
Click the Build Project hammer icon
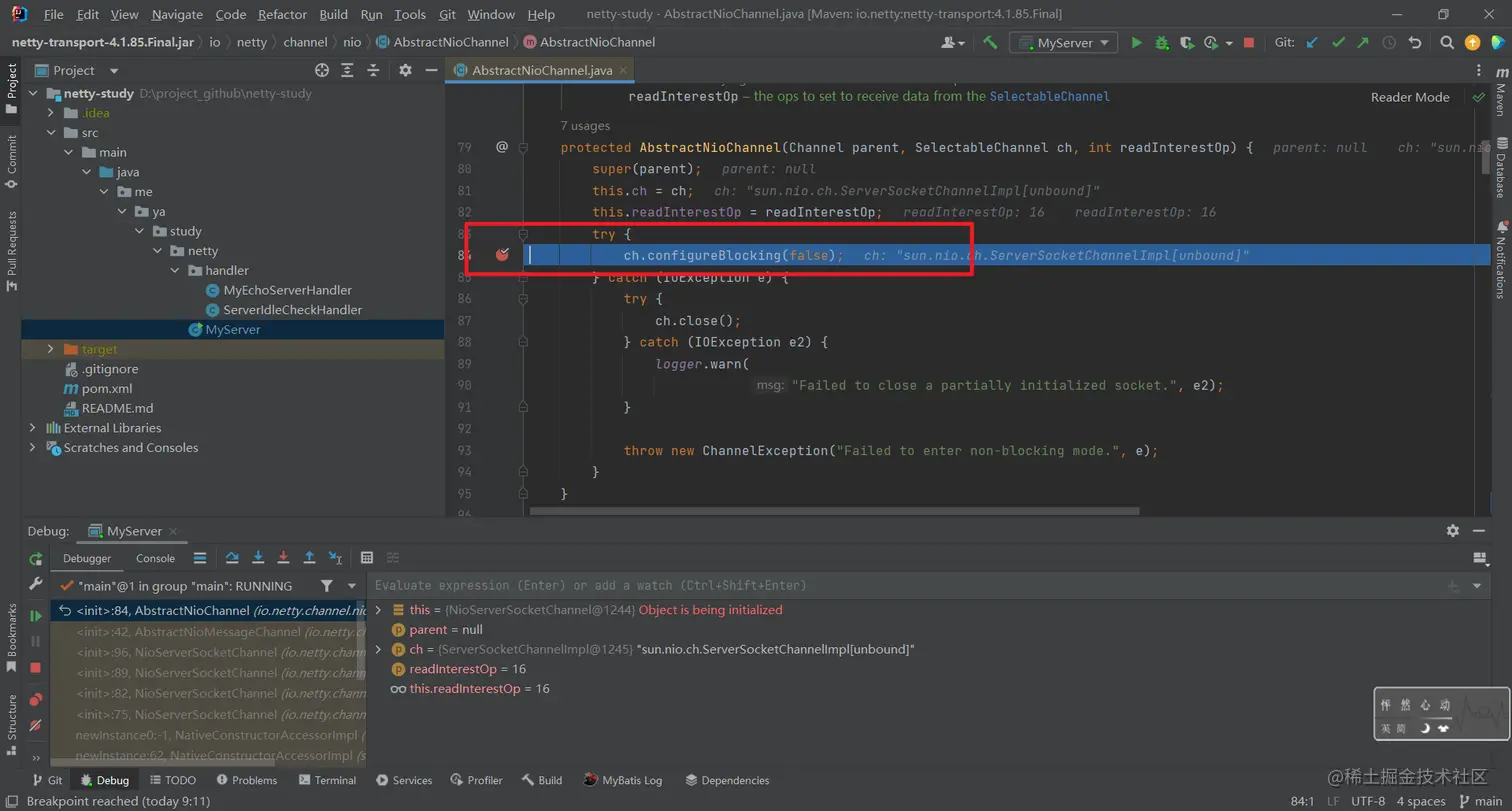[990, 43]
